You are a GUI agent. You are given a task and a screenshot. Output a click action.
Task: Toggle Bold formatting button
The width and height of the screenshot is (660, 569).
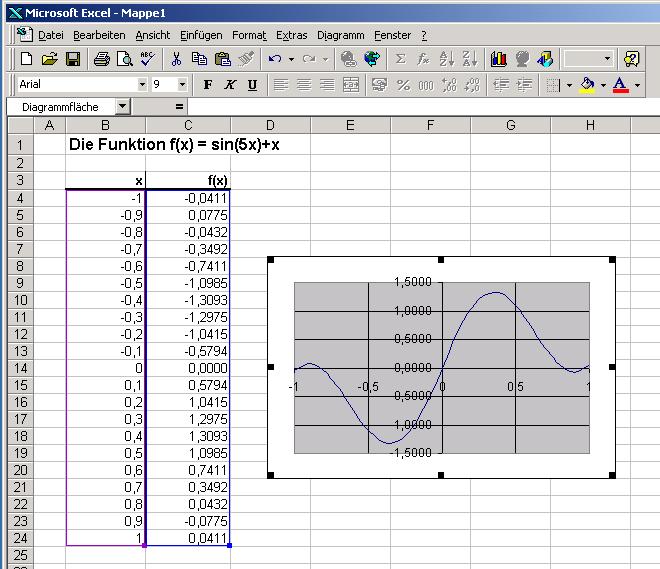point(208,85)
